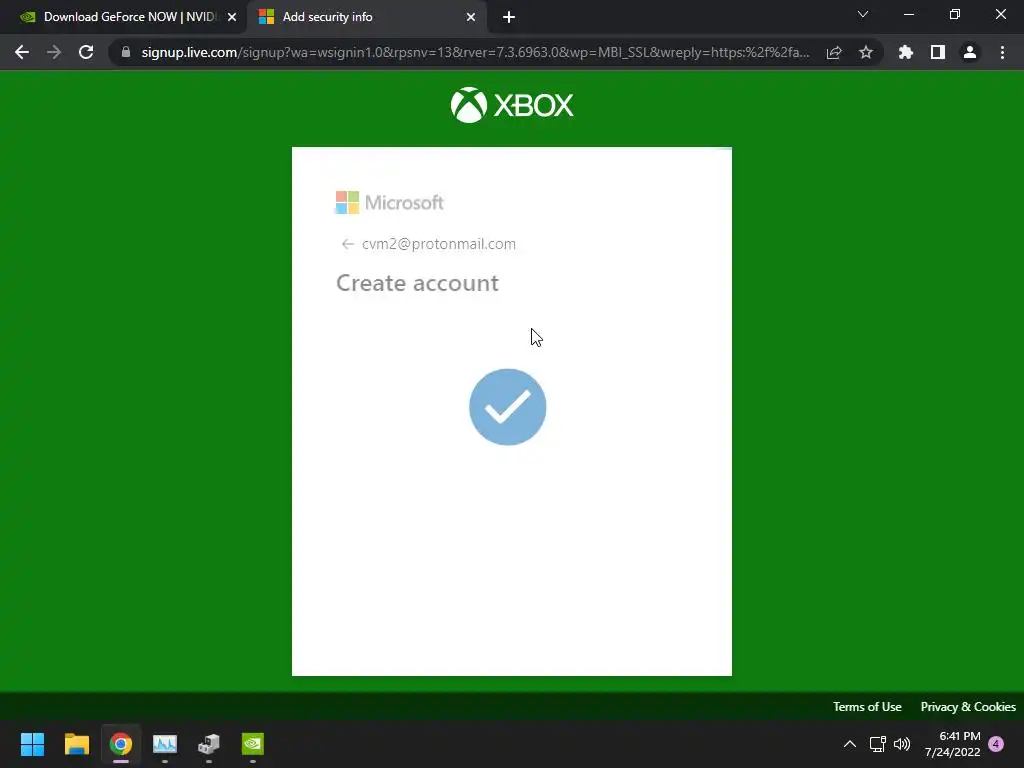The width and height of the screenshot is (1024, 768).
Task: Open network status in system tray
Action: (877, 744)
